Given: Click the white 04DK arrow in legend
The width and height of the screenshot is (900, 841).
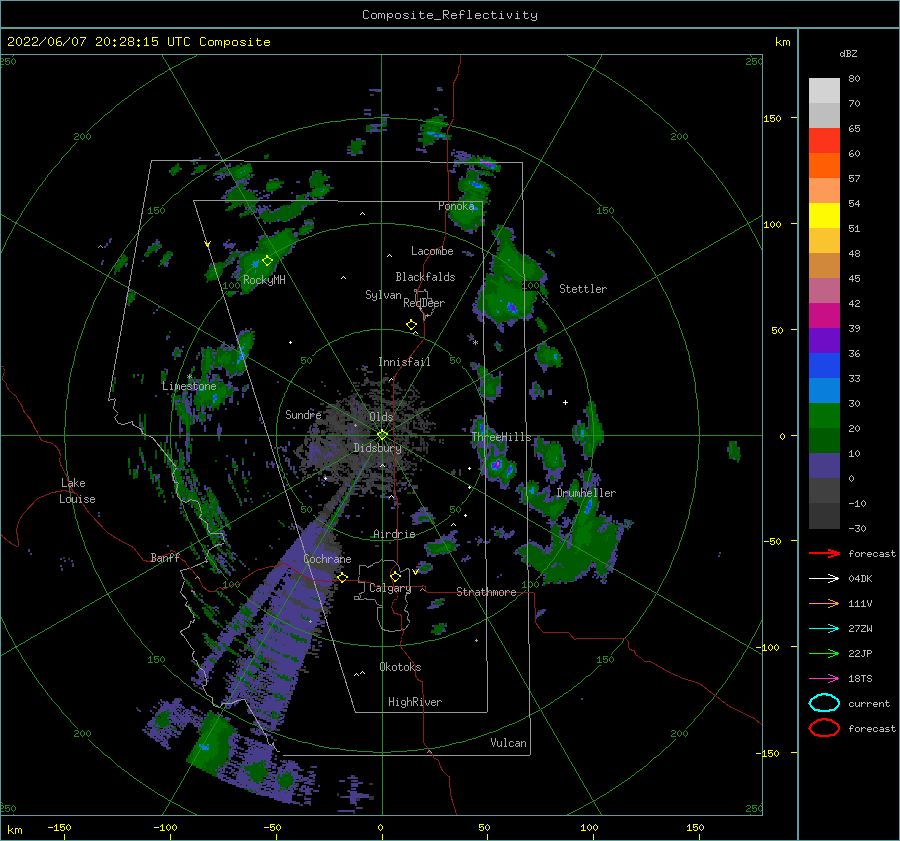Looking at the screenshot, I should pyautogui.click(x=824, y=579).
